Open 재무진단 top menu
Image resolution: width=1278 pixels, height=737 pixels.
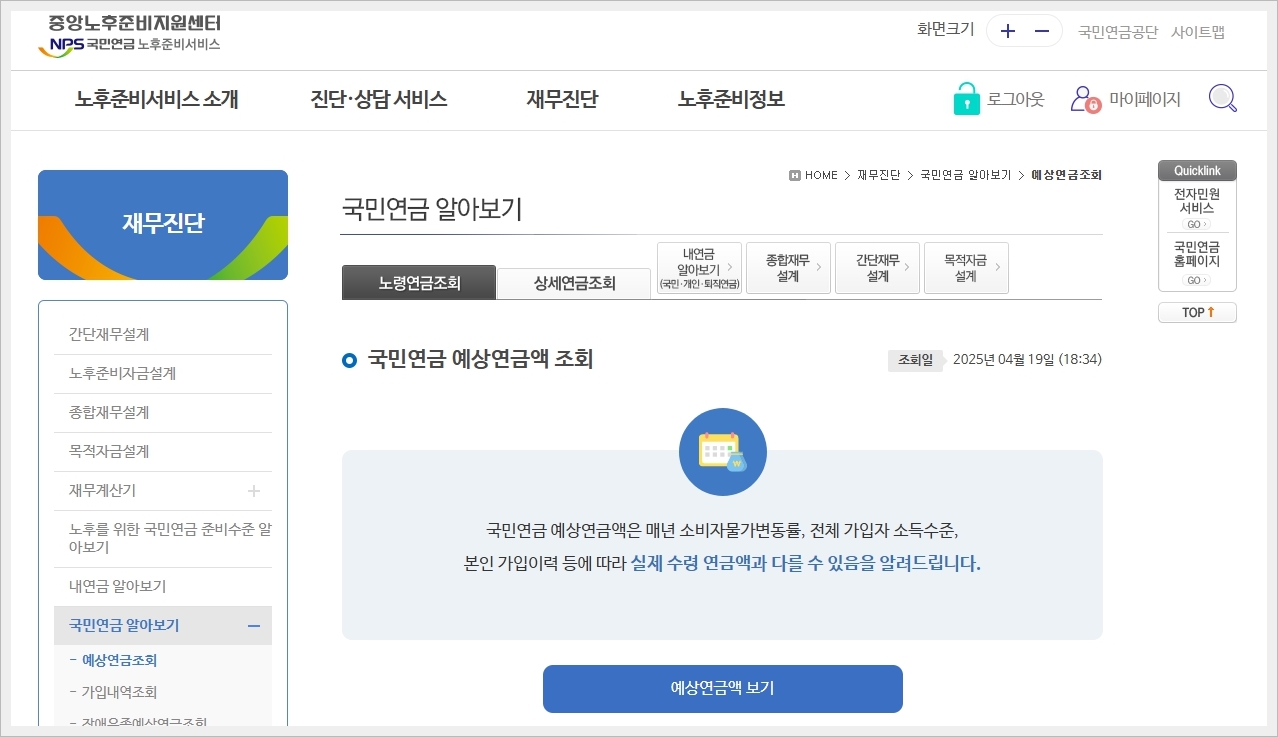[x=562, y=99]
